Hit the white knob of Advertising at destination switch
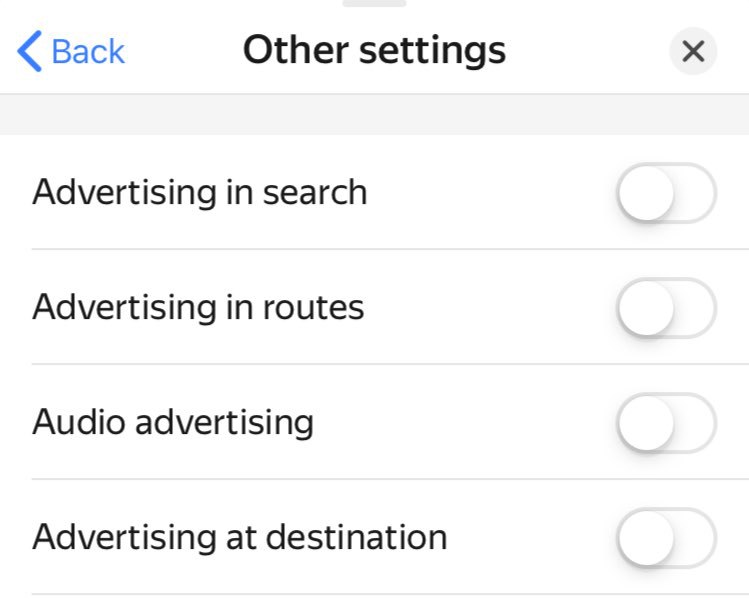The width and height of the screenshot is (749, 599). [646, 537]
